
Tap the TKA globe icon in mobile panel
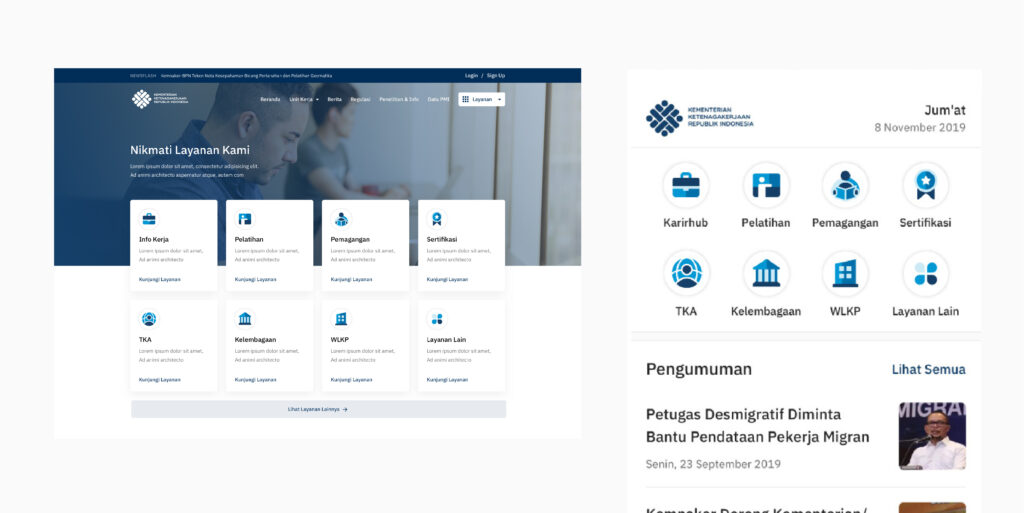point(685,273)
